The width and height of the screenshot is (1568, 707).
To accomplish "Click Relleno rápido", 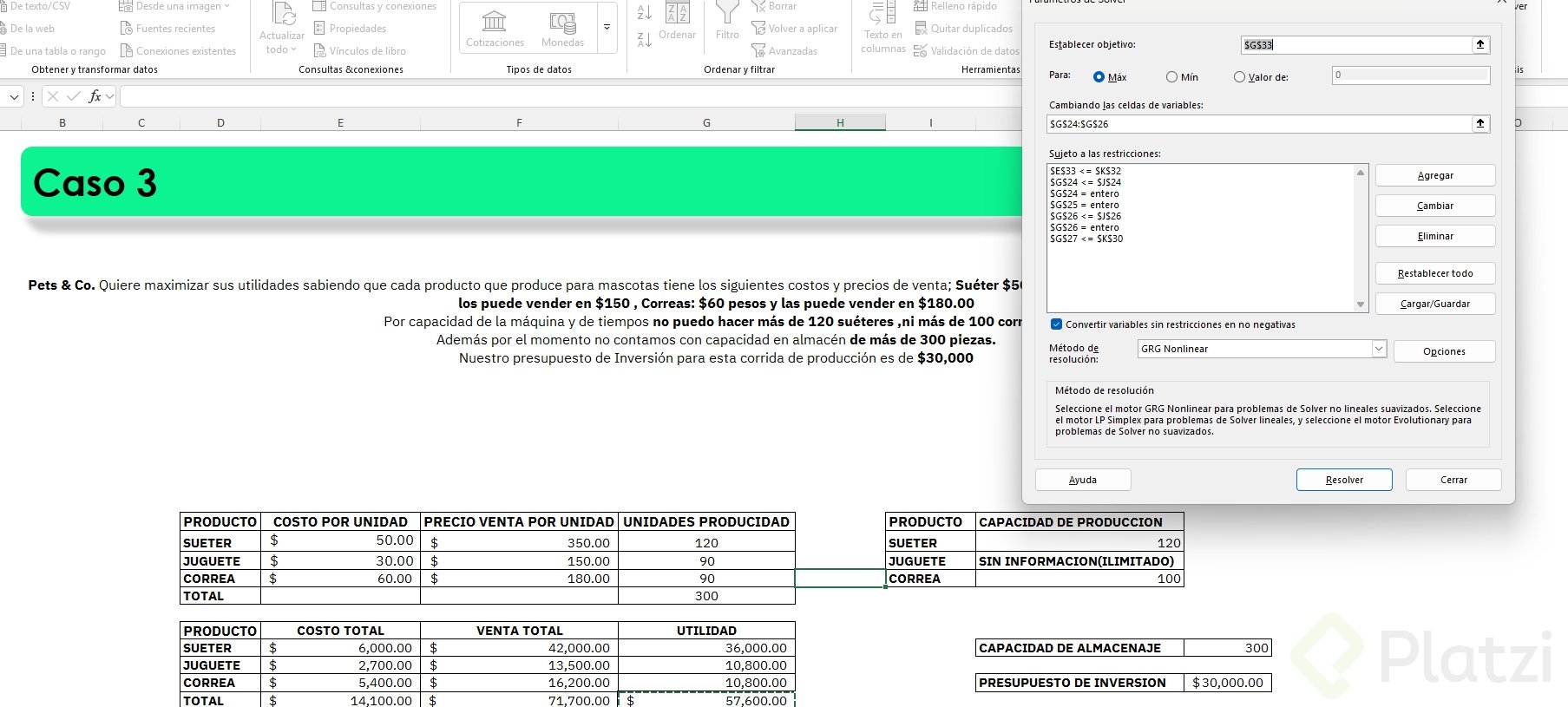I will point(955,6).
